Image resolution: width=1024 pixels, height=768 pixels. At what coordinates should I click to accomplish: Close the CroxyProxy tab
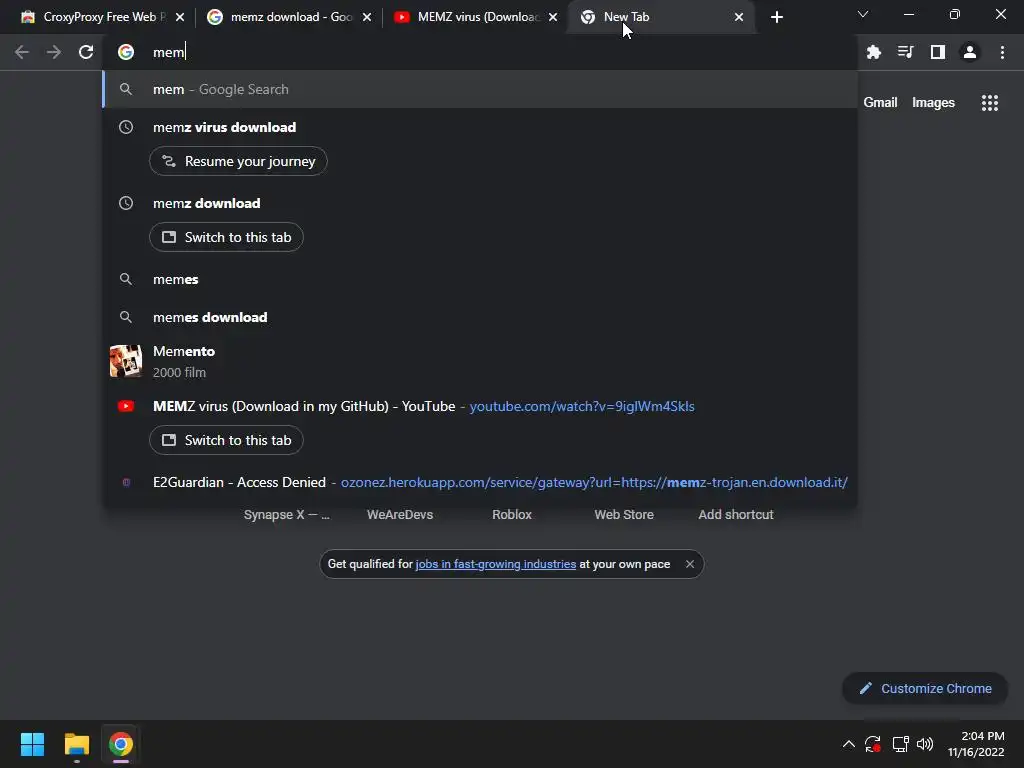coord(180,17)
